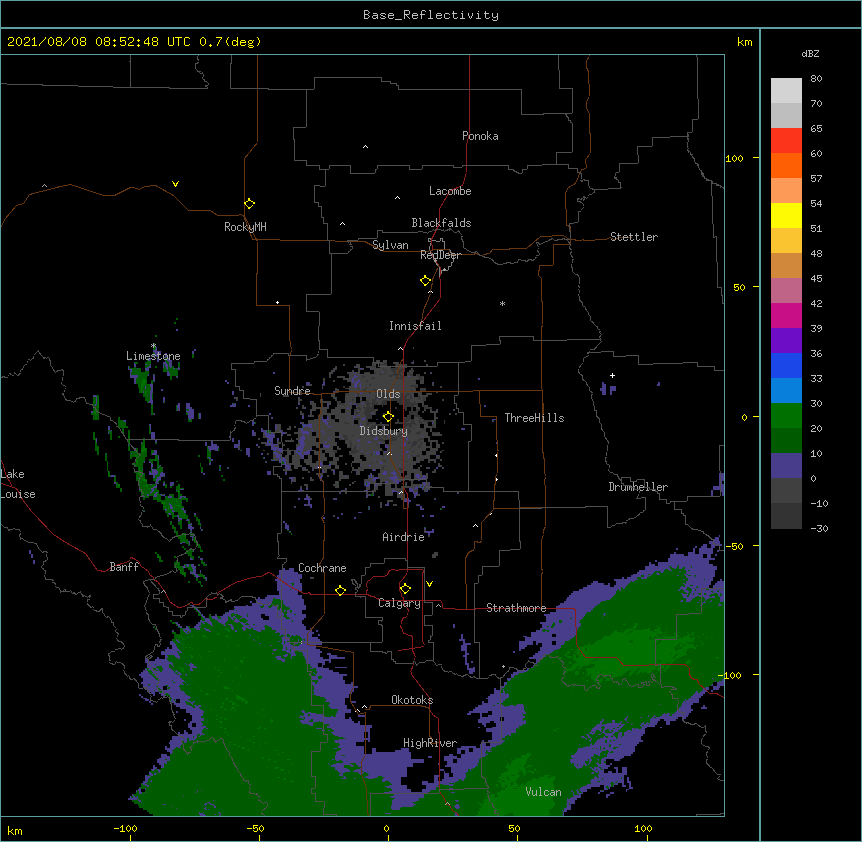
Task: Click the Olds city label
Action: click(388, 394)
